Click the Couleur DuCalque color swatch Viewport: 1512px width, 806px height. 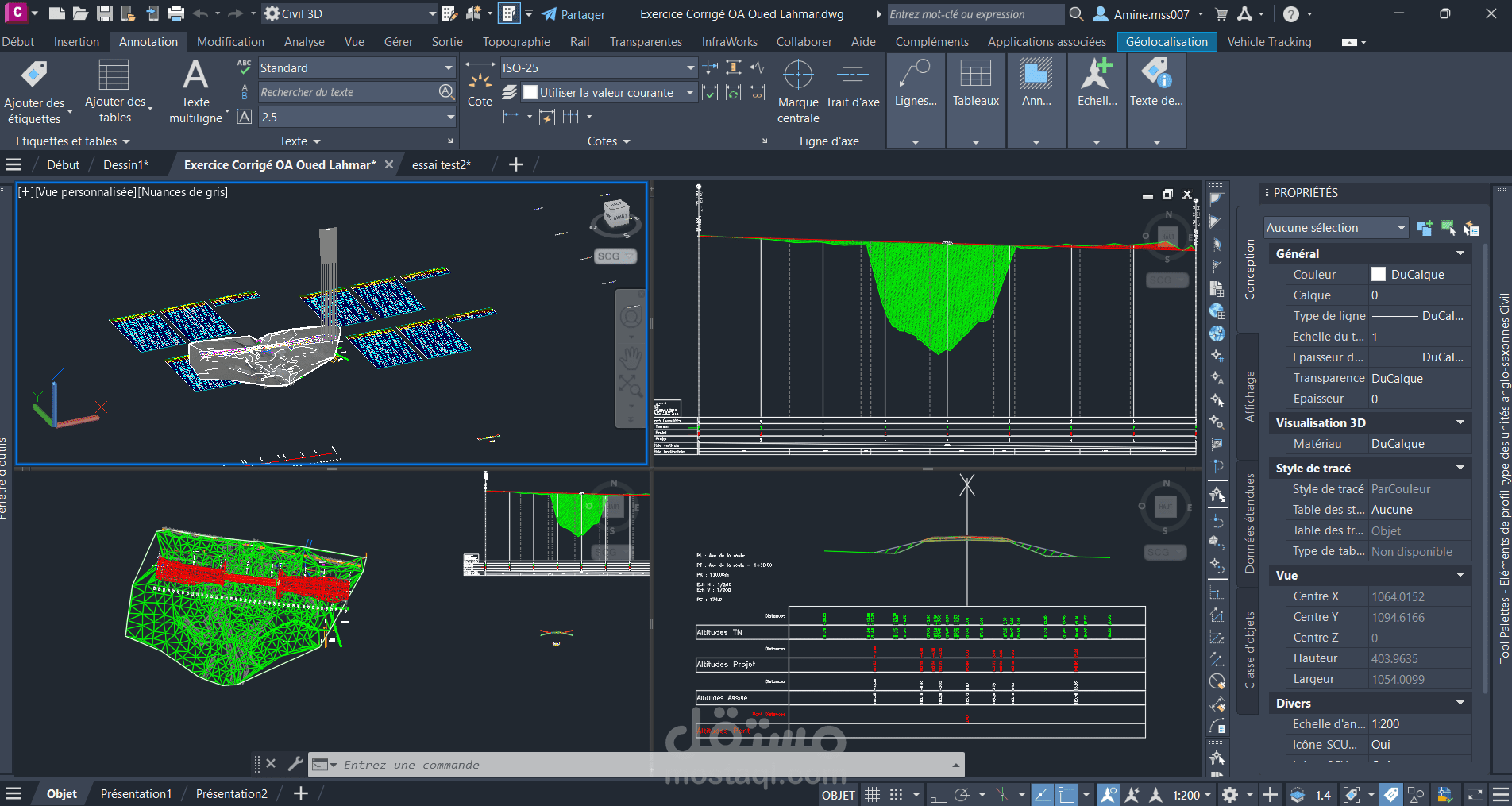pyautogui.click(x=1379, y=274)
